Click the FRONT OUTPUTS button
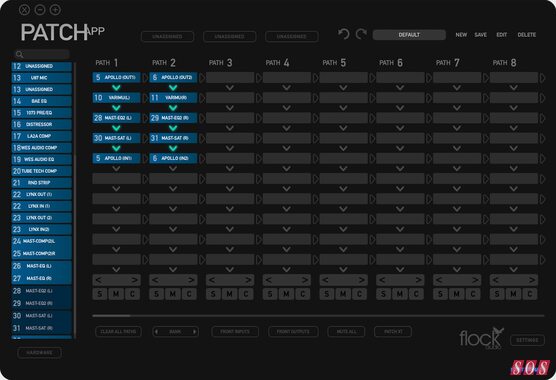 coord(293,332)
